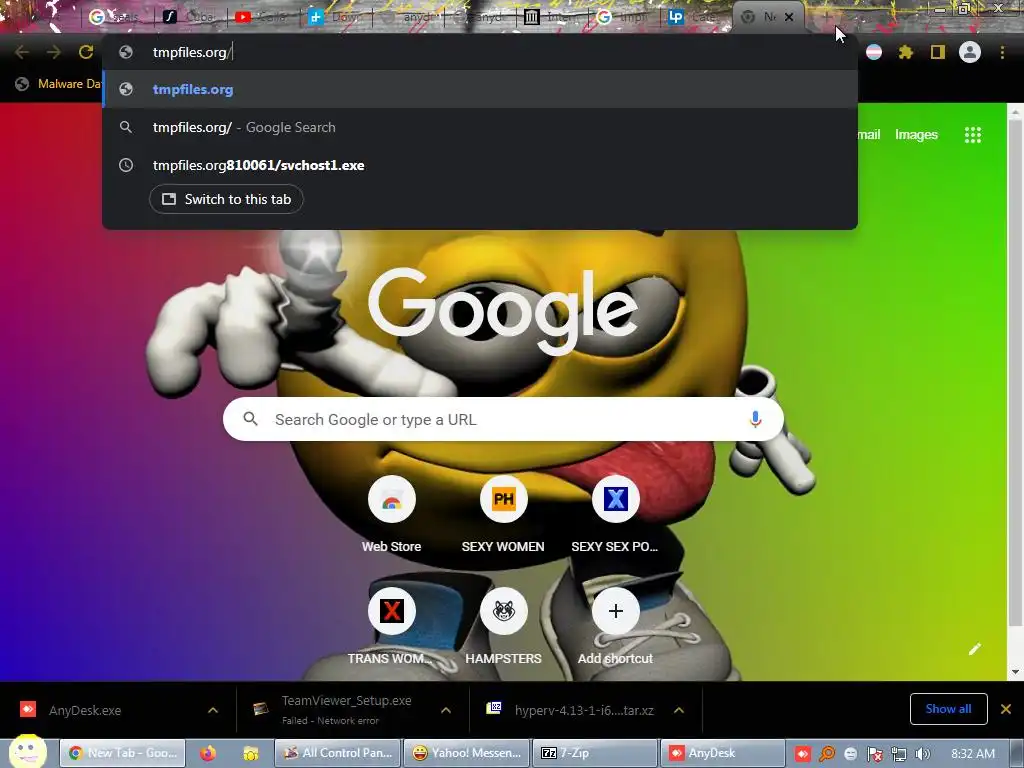Open the AnyDesk.exe downloaded file

click(x=84, y=710)
